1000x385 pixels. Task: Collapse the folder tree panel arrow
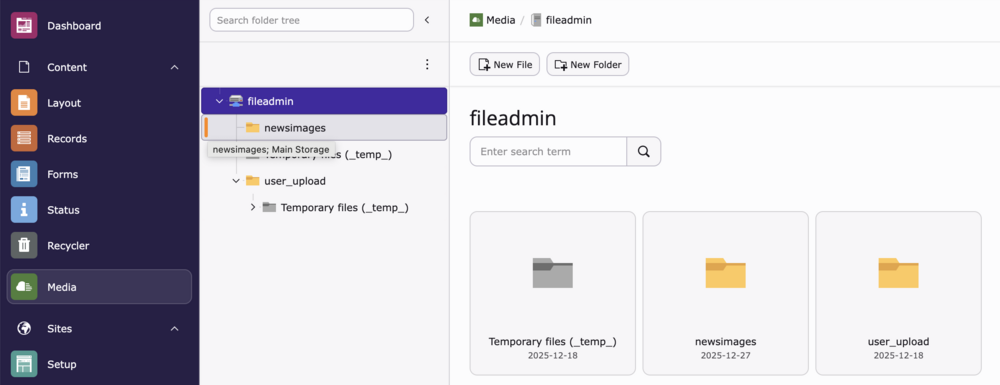click(x=427, y=20)
